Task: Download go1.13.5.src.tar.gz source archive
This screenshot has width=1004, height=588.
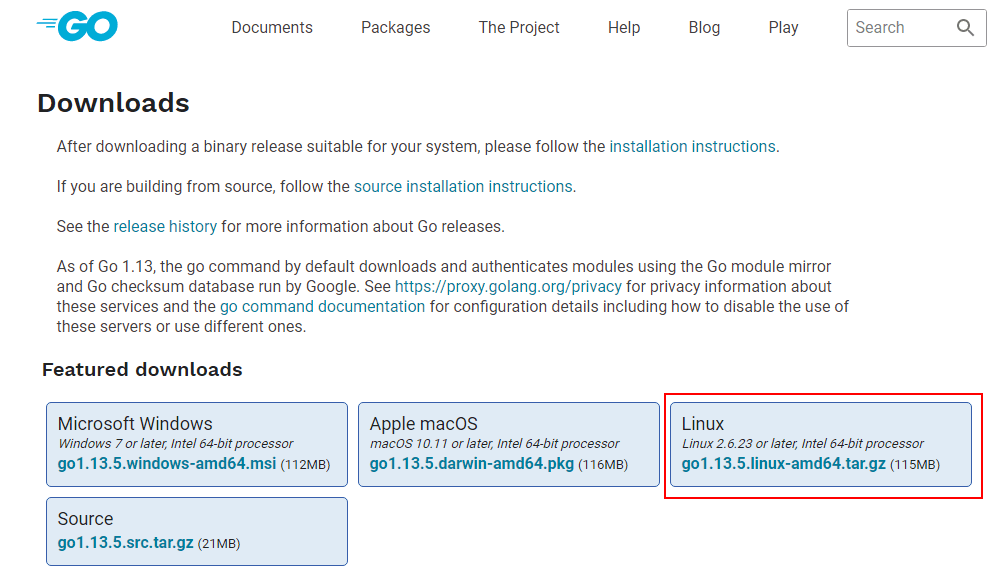Action: 126,543
